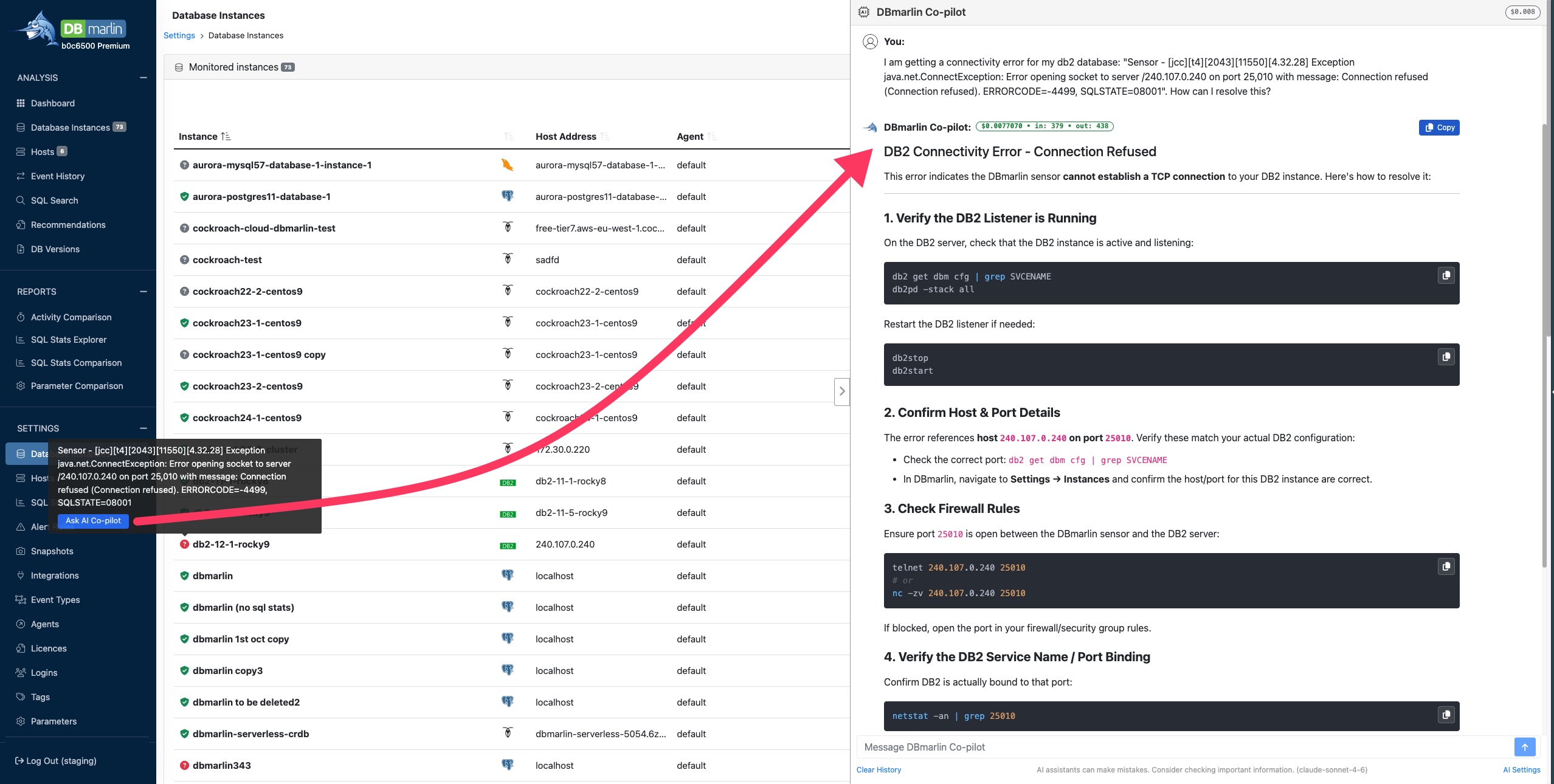
Task: Open Hosts under the Analysis section
Action: [x=42, y=152]
